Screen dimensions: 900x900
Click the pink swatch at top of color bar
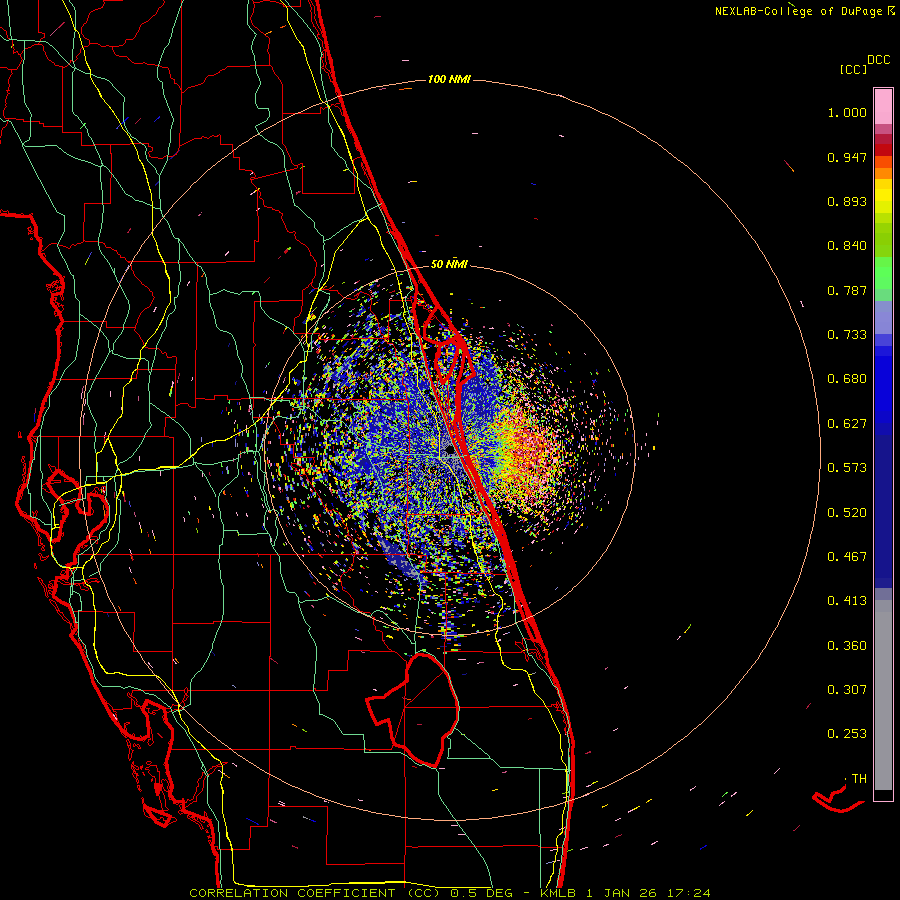(883, 106)
